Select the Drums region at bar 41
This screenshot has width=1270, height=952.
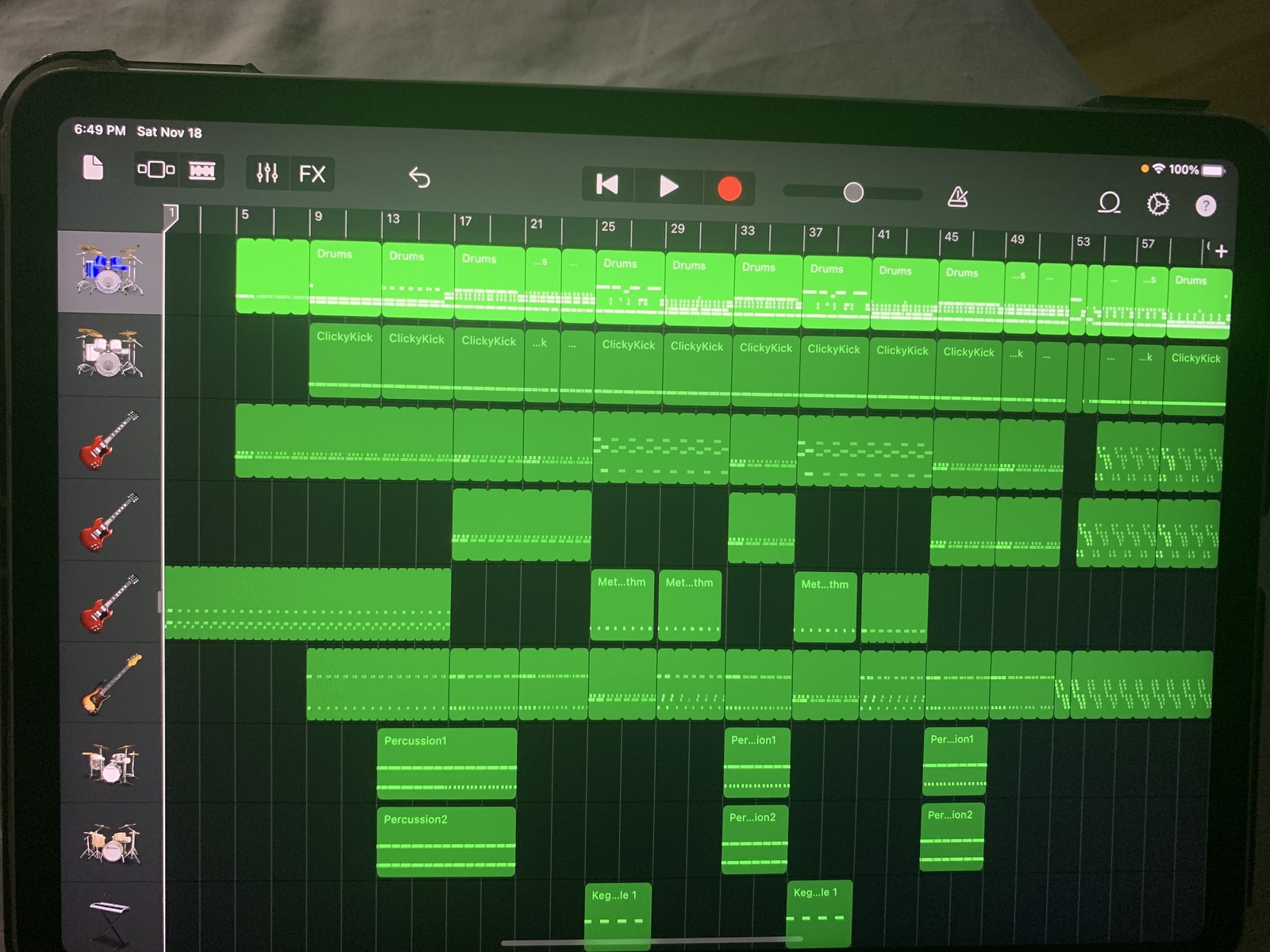(903, 294)
